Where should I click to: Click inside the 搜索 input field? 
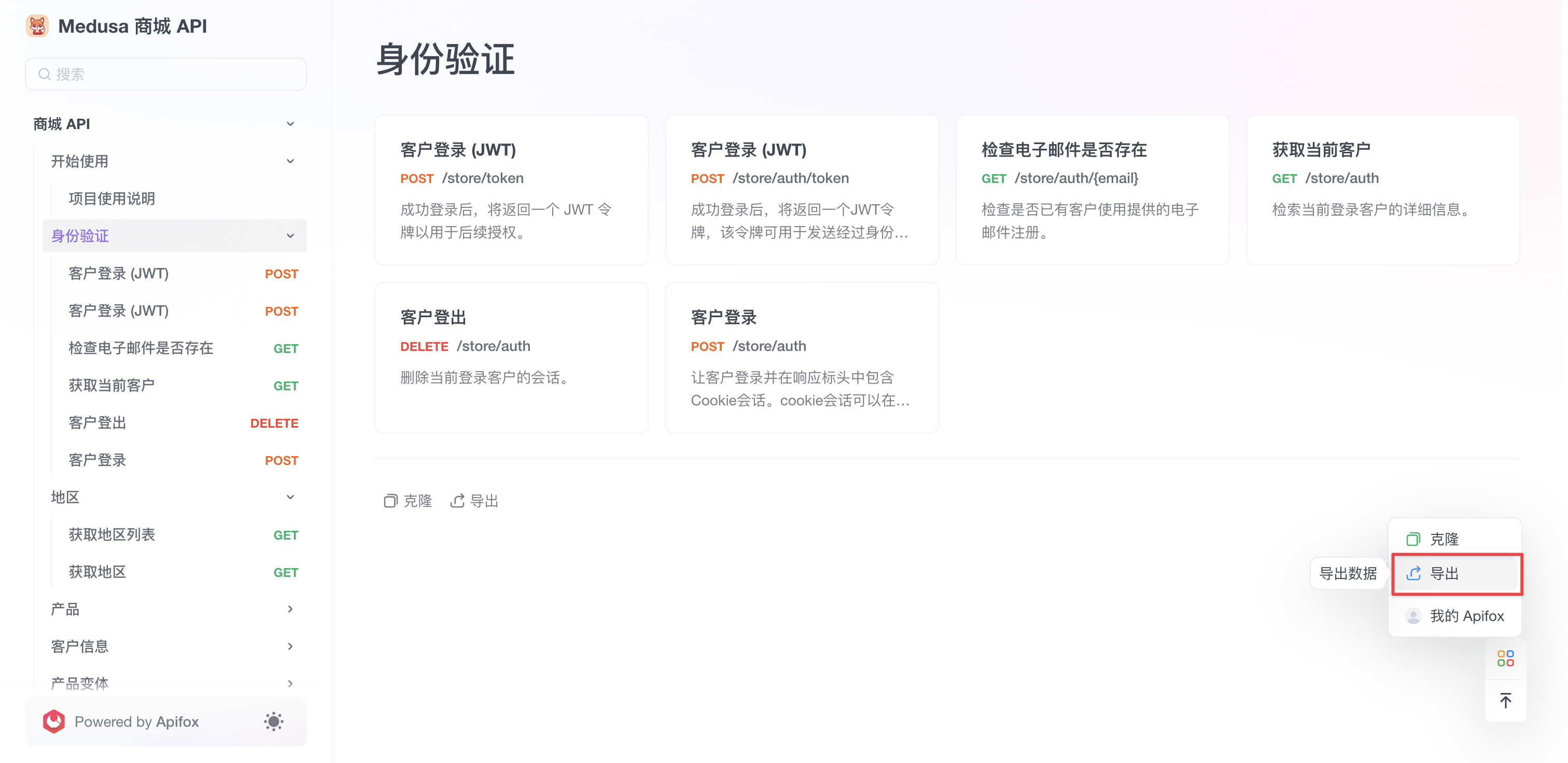point(165,74)
